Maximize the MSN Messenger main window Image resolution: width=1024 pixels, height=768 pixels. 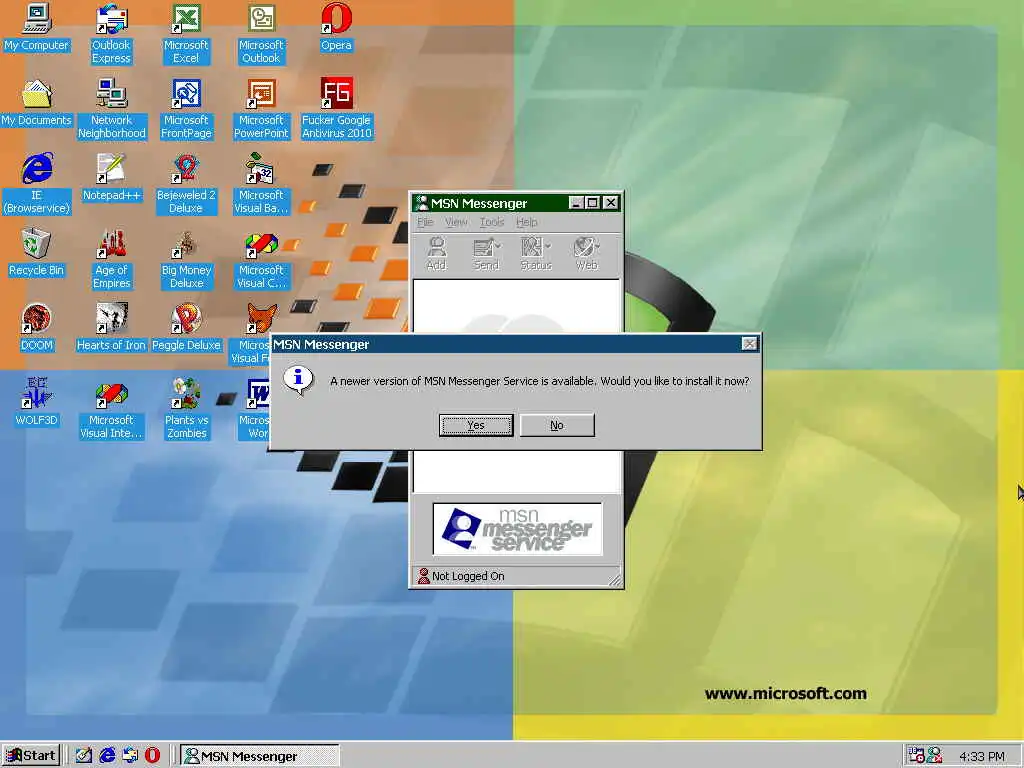tap(592, 203)
